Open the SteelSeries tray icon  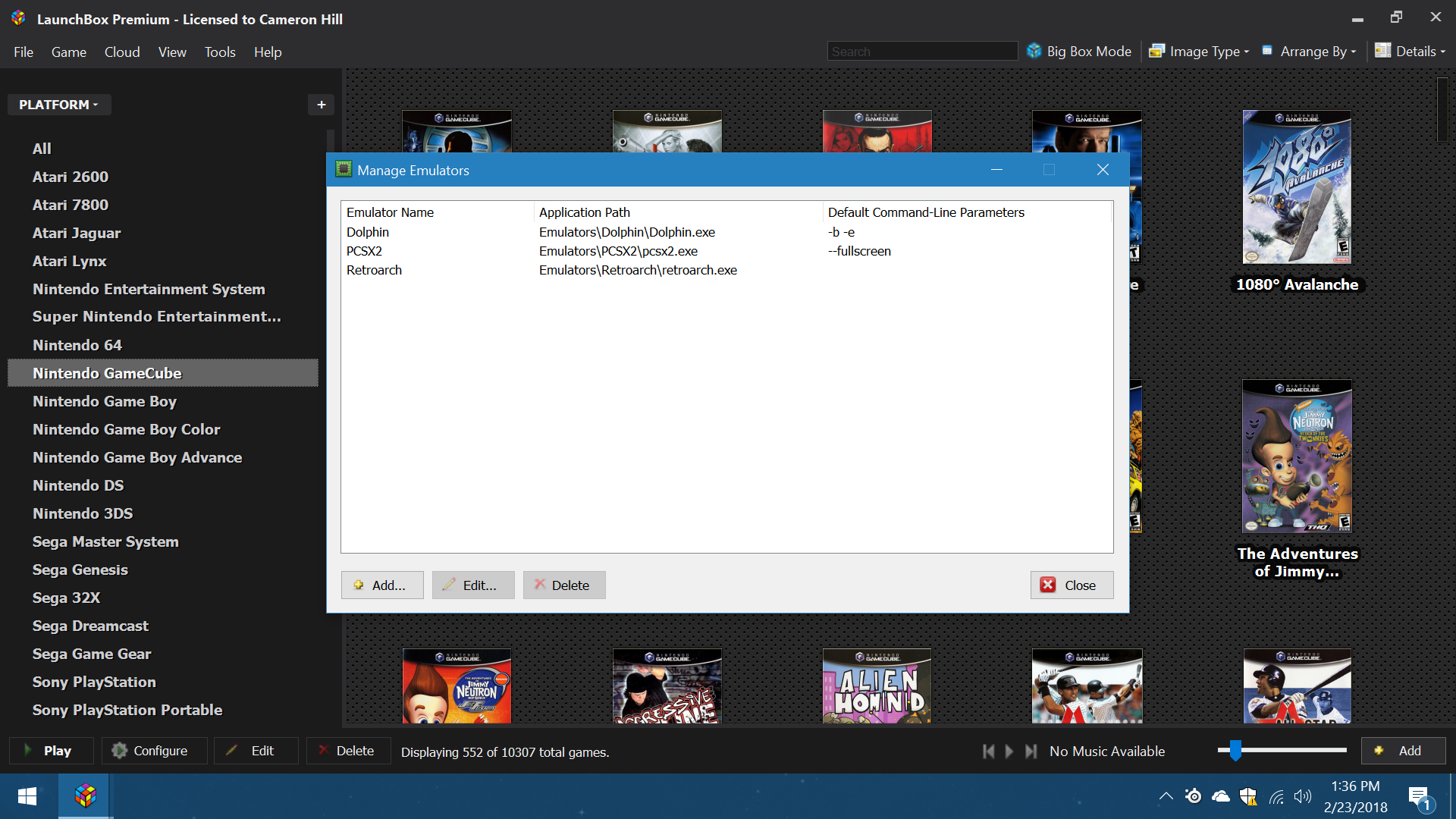tap(1194, 796)
